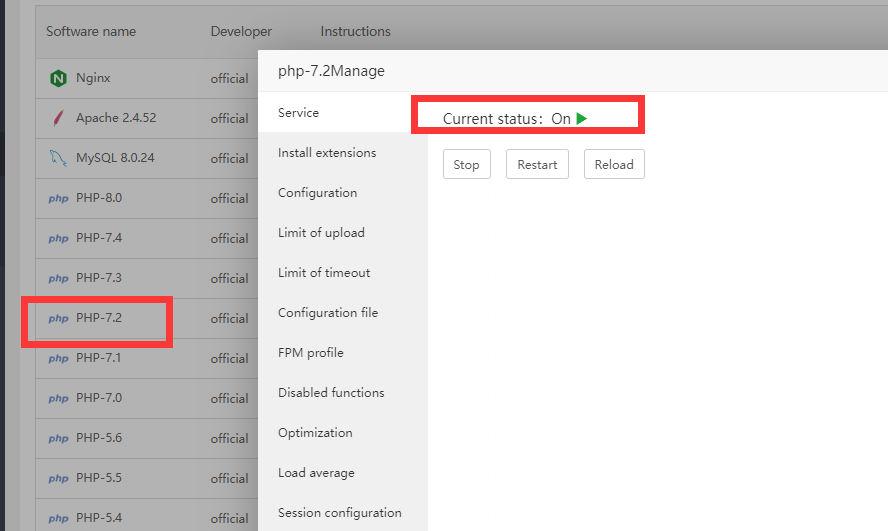Viewport: 888px width, 531px height.
Task: Open the Install extensions tab
Action: coord(327,153)
